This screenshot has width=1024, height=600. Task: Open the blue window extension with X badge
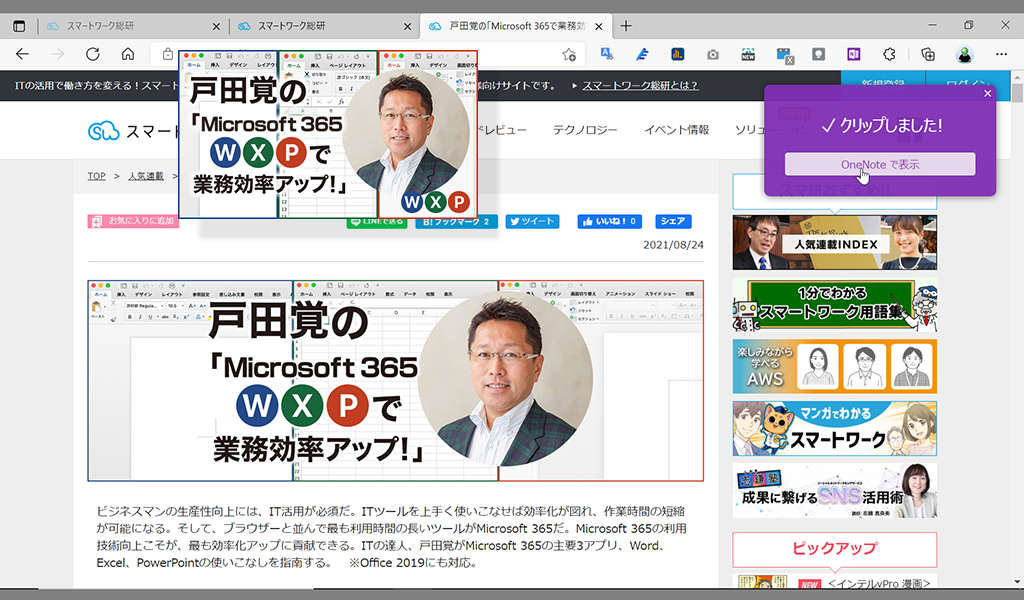pyautogui.click(x=784, y=55)
